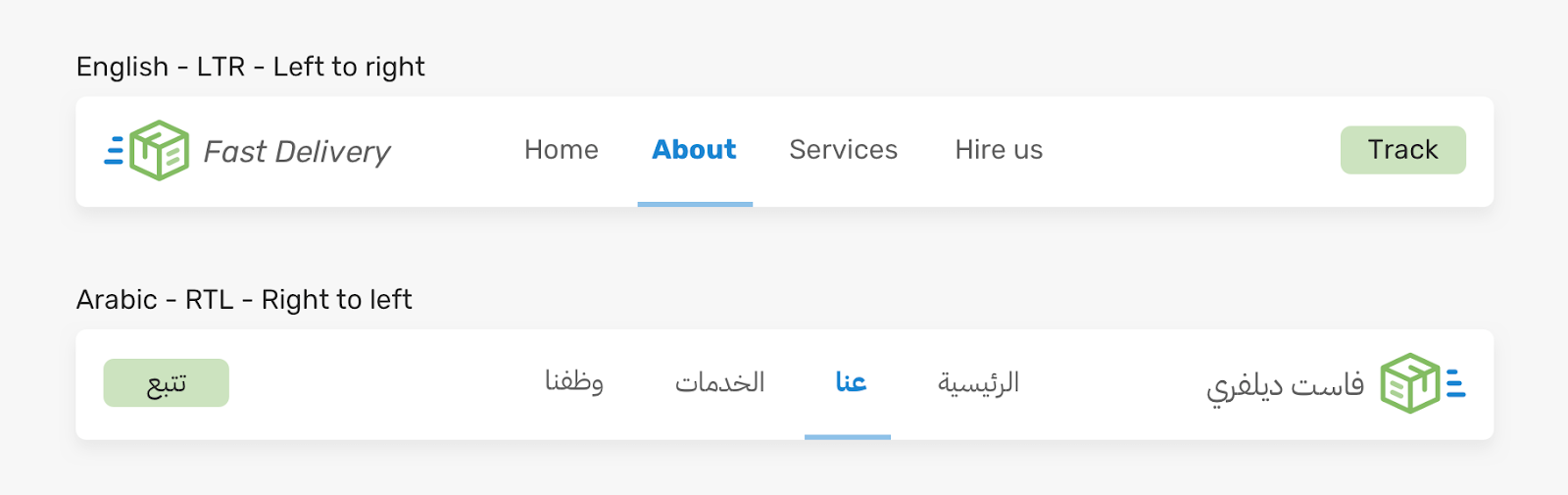1568x495 pixels.
Task: Open the Arabic وظفنا menu item
Action: pyautogui.click(x=574, y=382)
